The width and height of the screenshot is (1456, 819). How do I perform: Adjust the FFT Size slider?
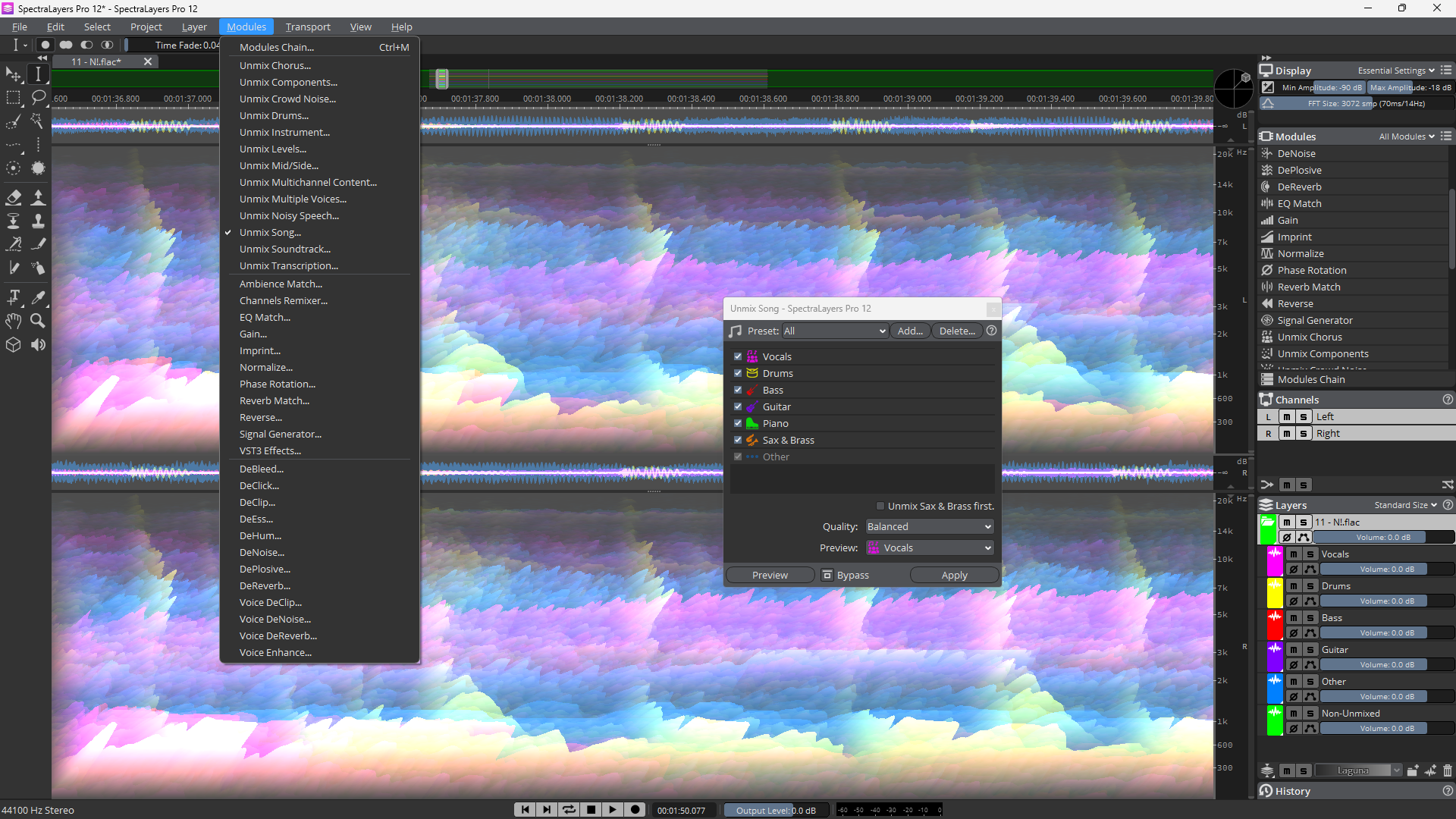click(x=1366, y=103)
